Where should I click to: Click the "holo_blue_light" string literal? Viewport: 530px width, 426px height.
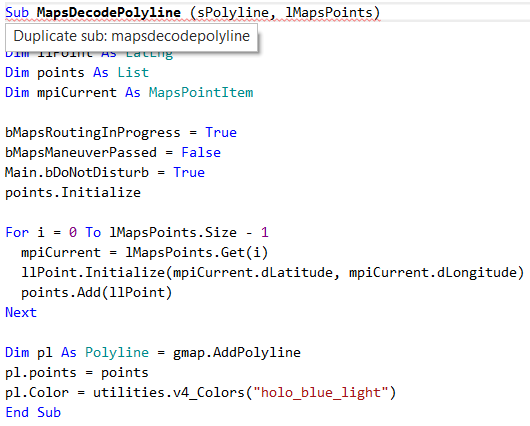(320, 393)
